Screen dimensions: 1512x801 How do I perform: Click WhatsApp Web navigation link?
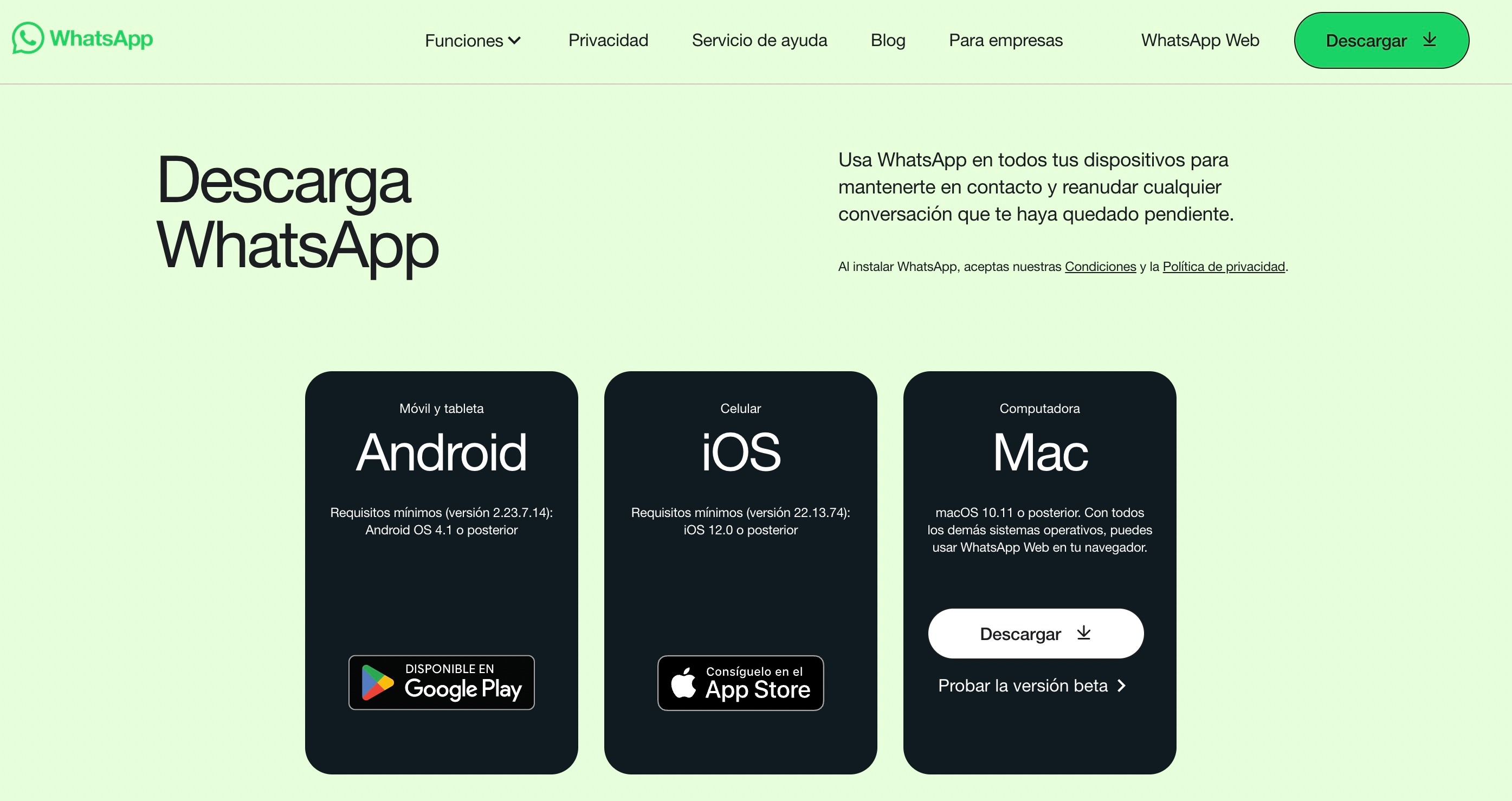(x=1200, y=40)
